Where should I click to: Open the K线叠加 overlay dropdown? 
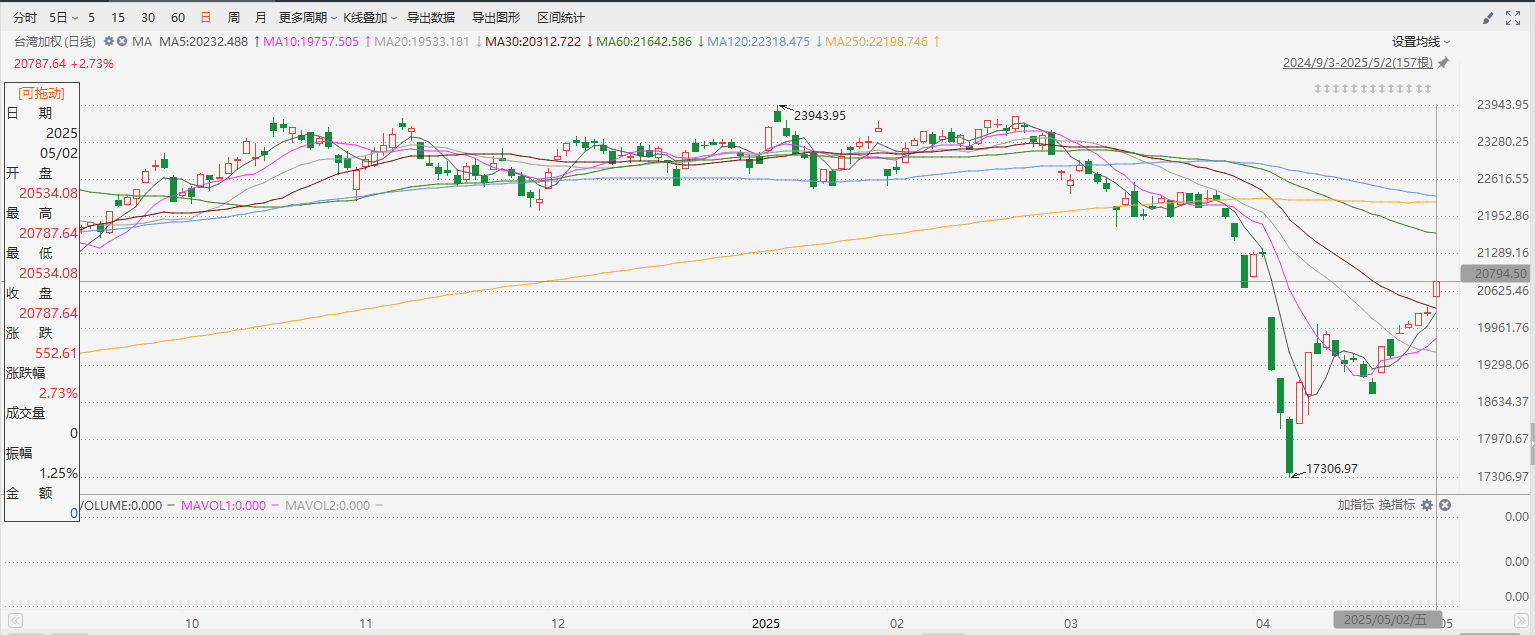click(x=369, y=18)
